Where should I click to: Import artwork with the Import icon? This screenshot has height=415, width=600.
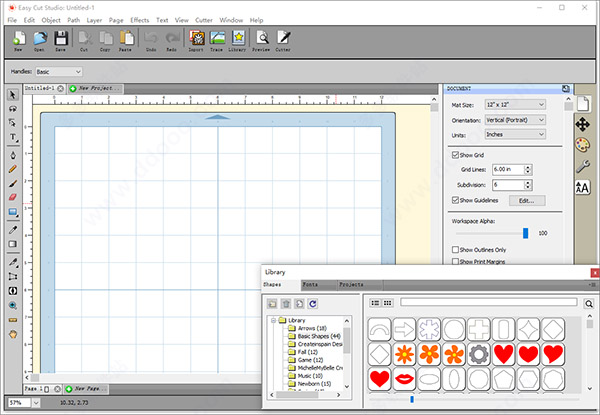tap(196, 41)
